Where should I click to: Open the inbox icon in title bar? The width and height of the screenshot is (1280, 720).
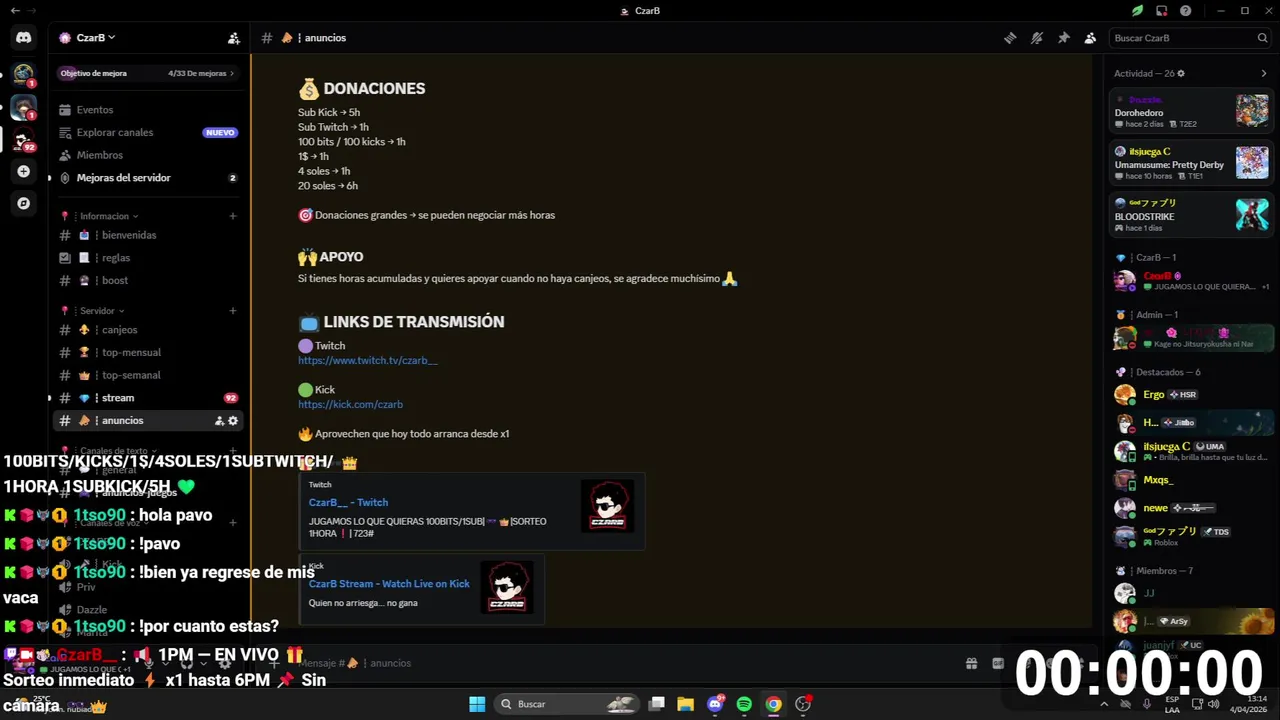(1161, 11)
